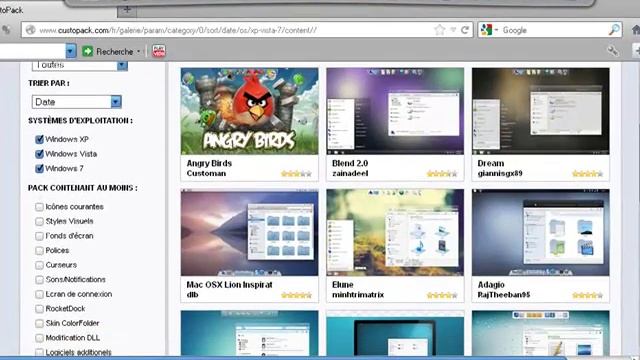Click the search magnifier icon in Google box
Viewport: 640px width, 360px height.
[x=614, y=29]
